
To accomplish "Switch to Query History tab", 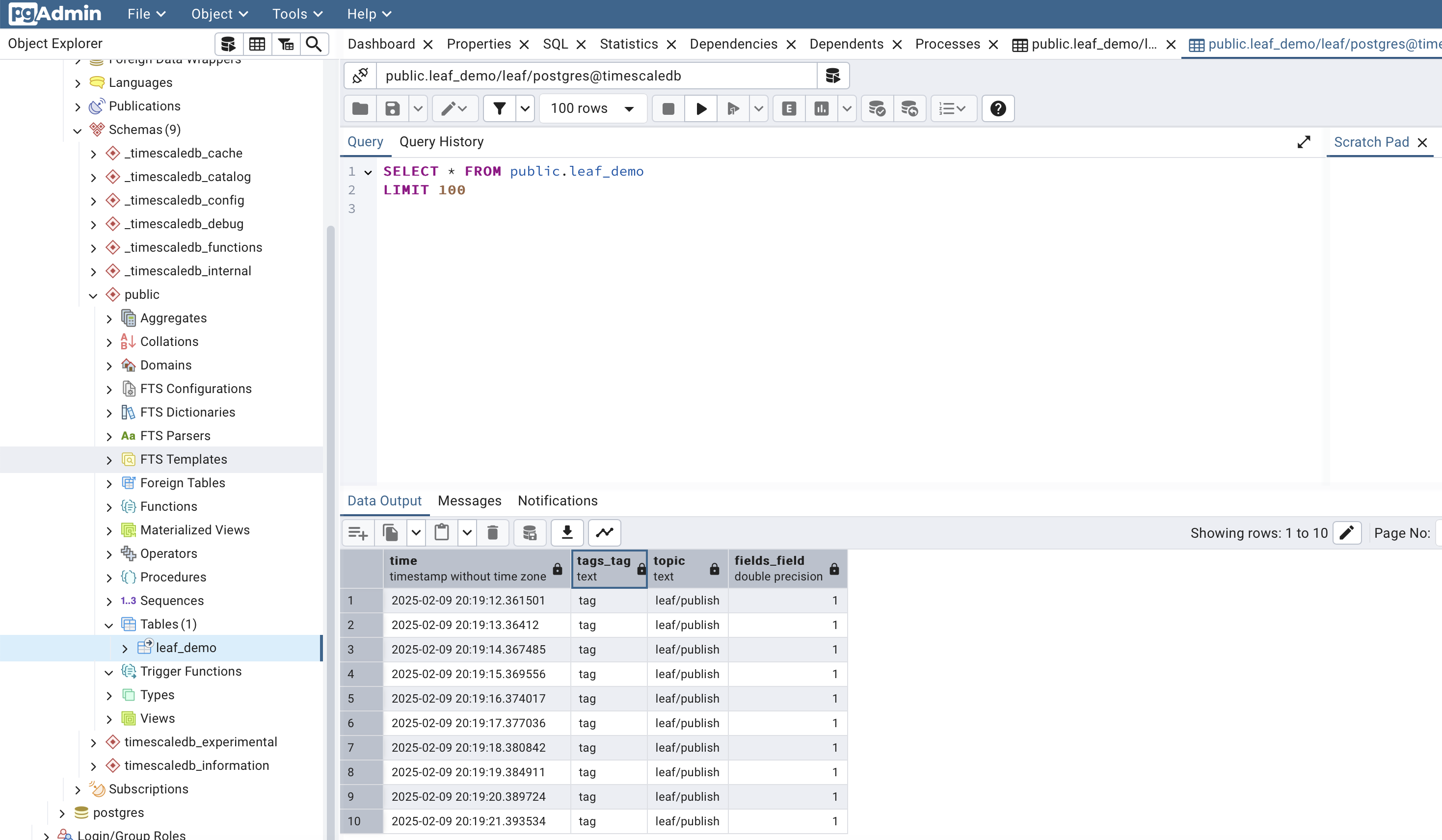I will click(441, 141).
